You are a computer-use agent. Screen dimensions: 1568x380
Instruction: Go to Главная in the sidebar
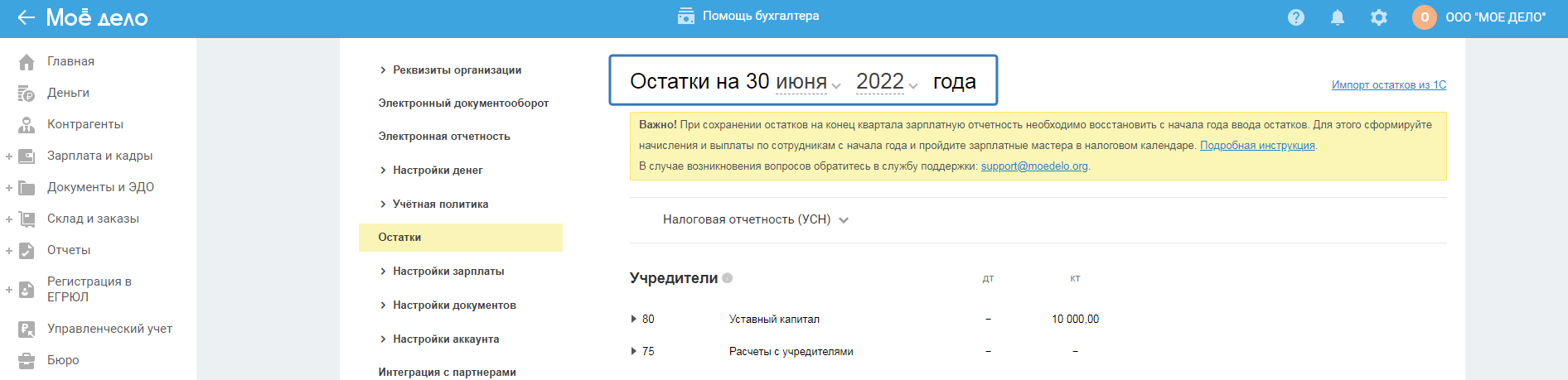[x=70, y=61]
